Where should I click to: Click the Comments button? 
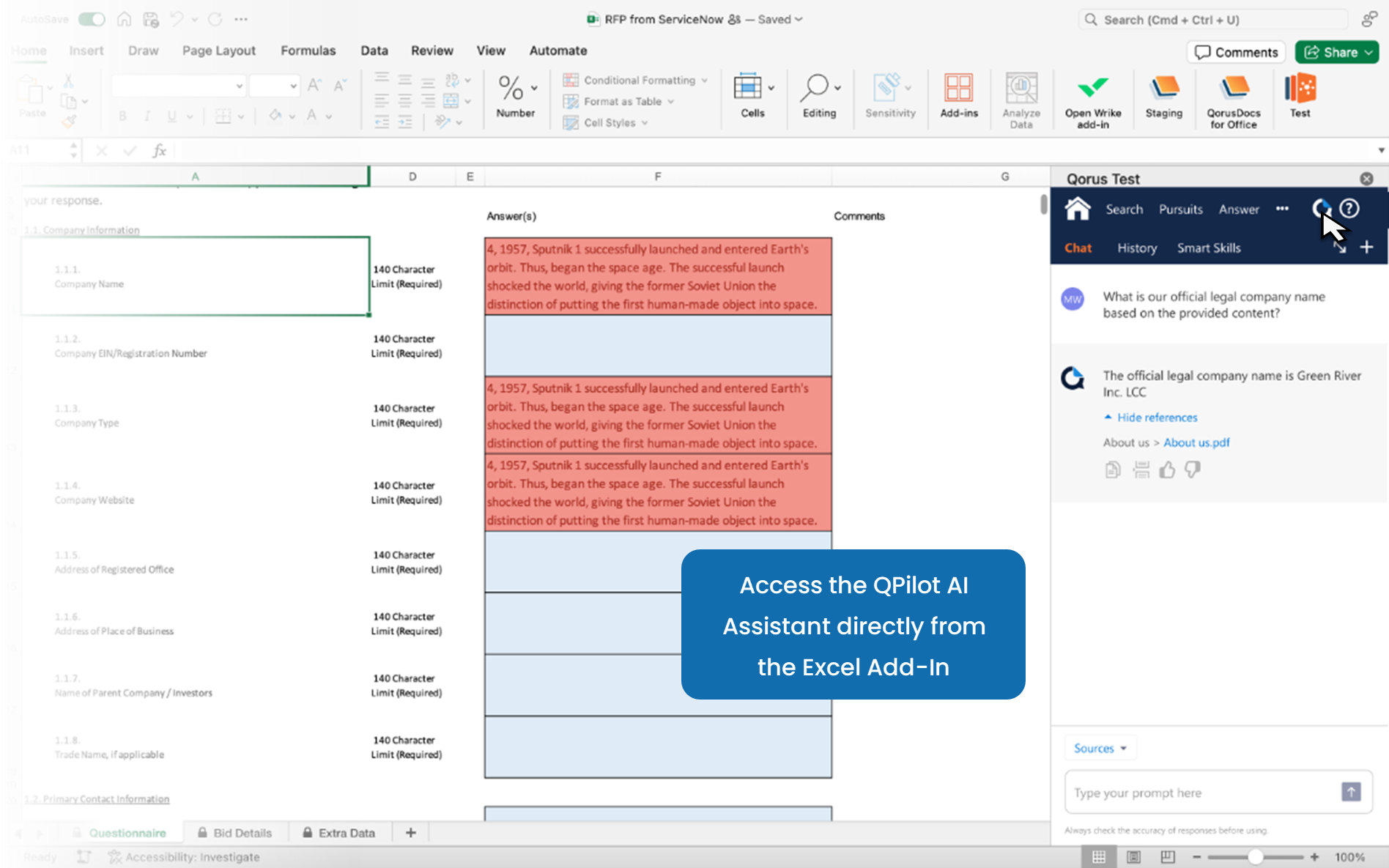pyautogui.click(x=1236, y=52)
